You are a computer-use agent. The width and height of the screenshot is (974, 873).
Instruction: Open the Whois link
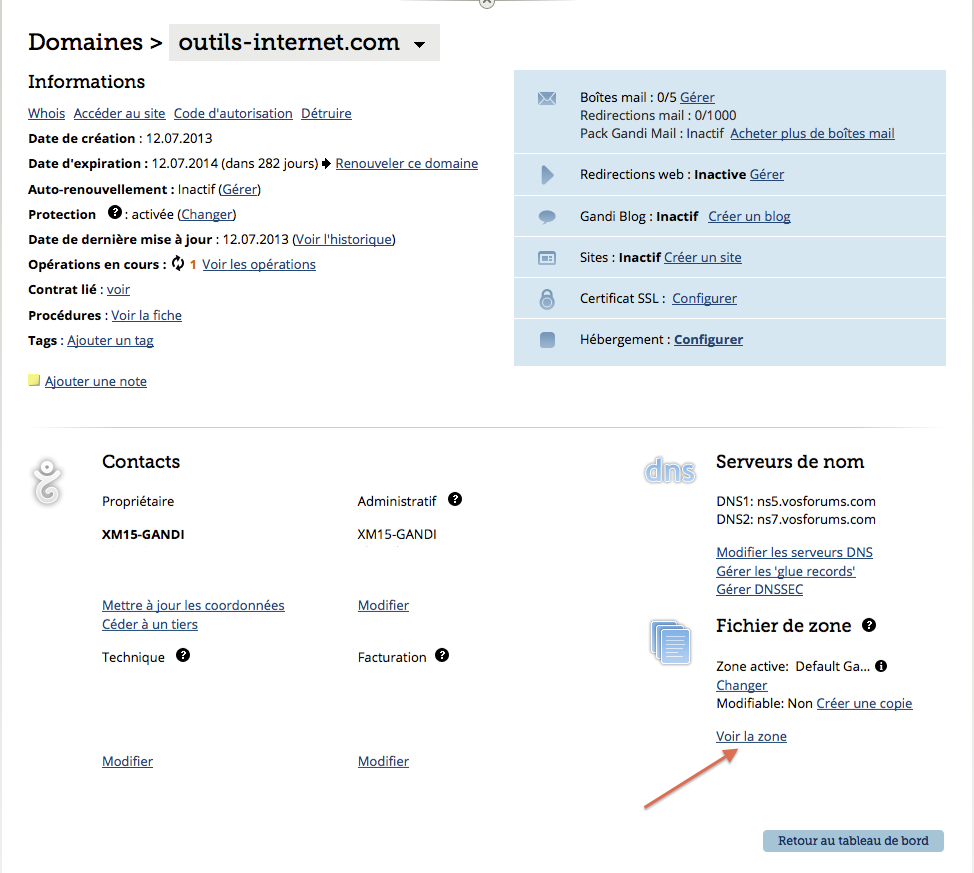47,114
